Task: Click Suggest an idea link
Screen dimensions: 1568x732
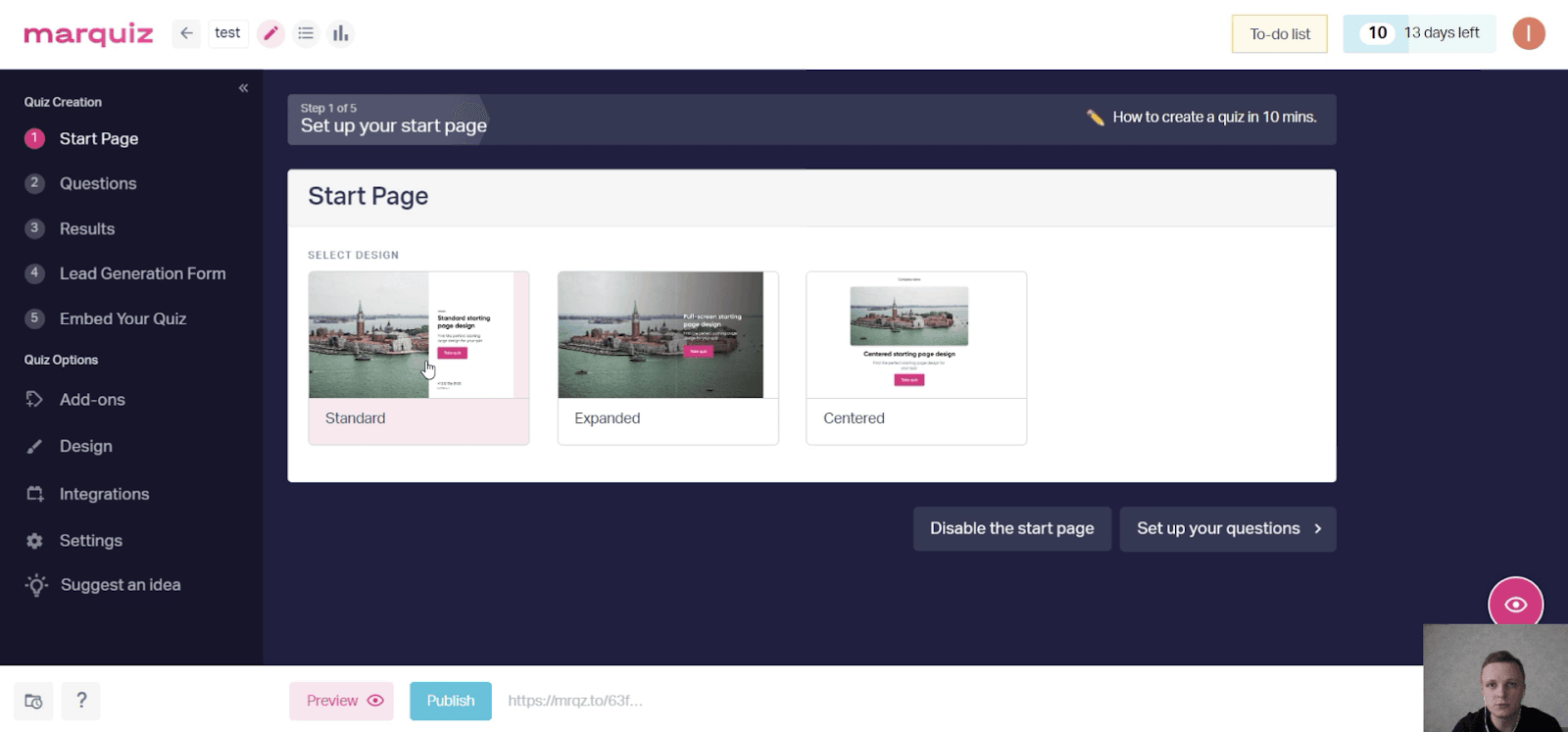Action: (x=121, y=585)
